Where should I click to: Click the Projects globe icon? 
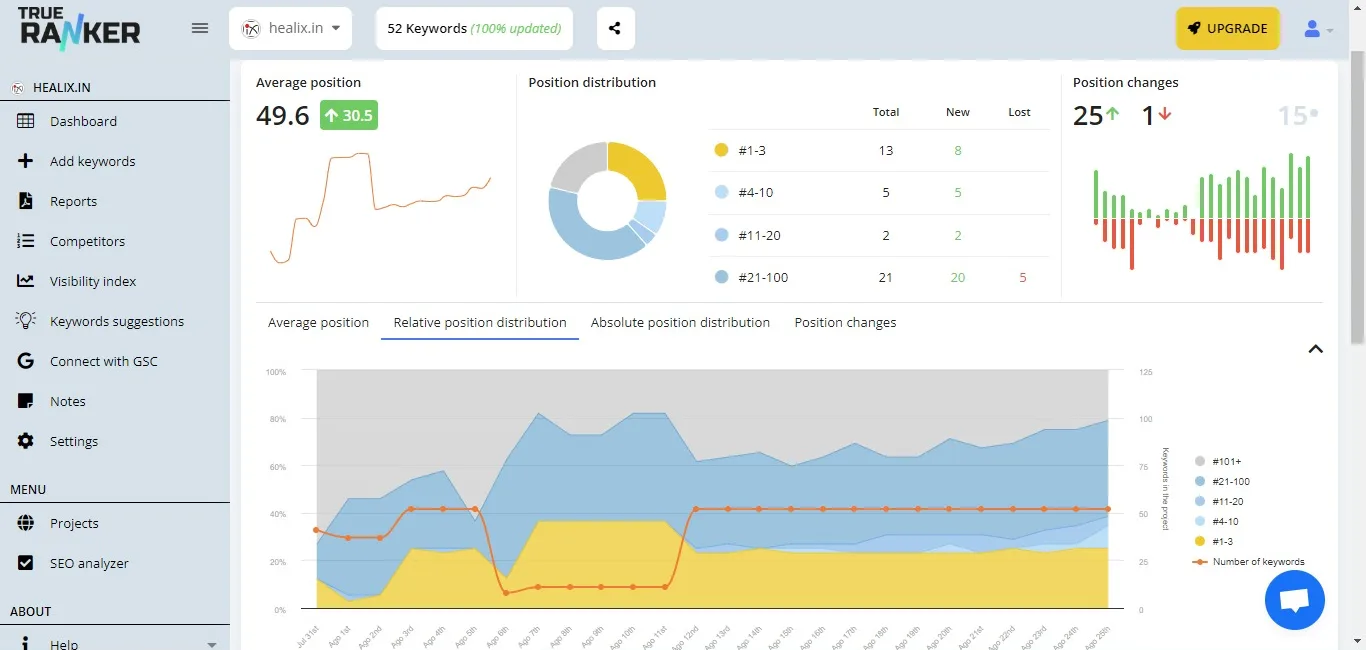point(26,523)
